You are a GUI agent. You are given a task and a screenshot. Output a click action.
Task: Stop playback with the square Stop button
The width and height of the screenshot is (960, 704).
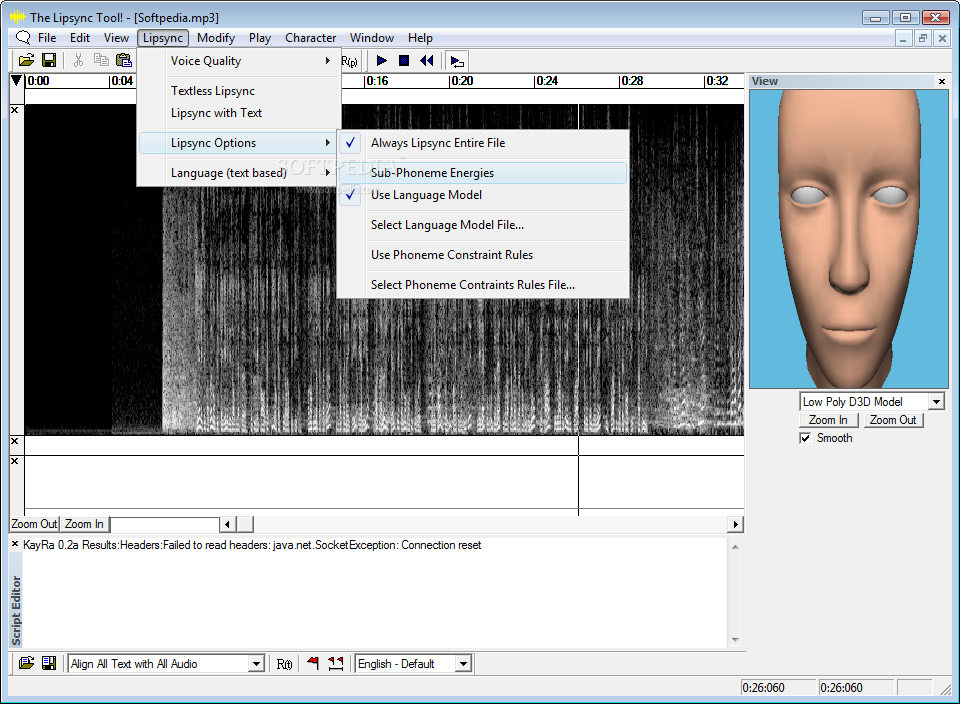coord(404,61)
